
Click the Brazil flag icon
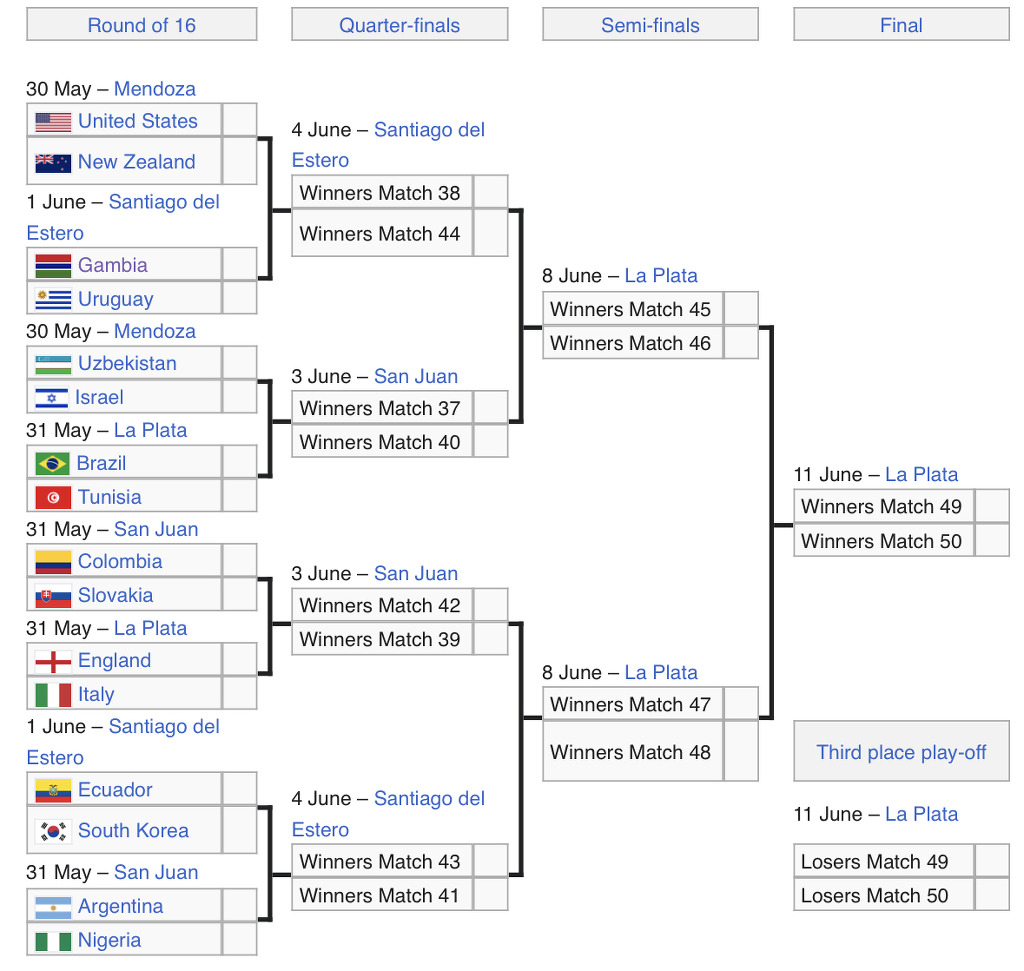tap(52, 464)
